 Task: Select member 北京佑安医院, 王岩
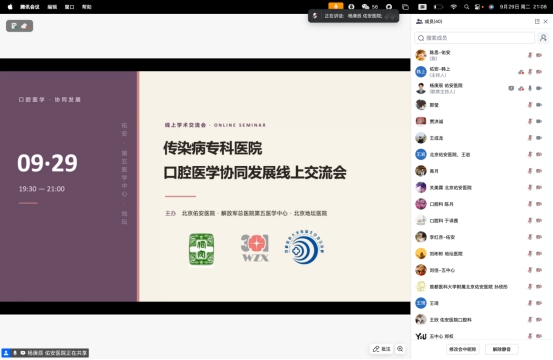pos(482,154)
